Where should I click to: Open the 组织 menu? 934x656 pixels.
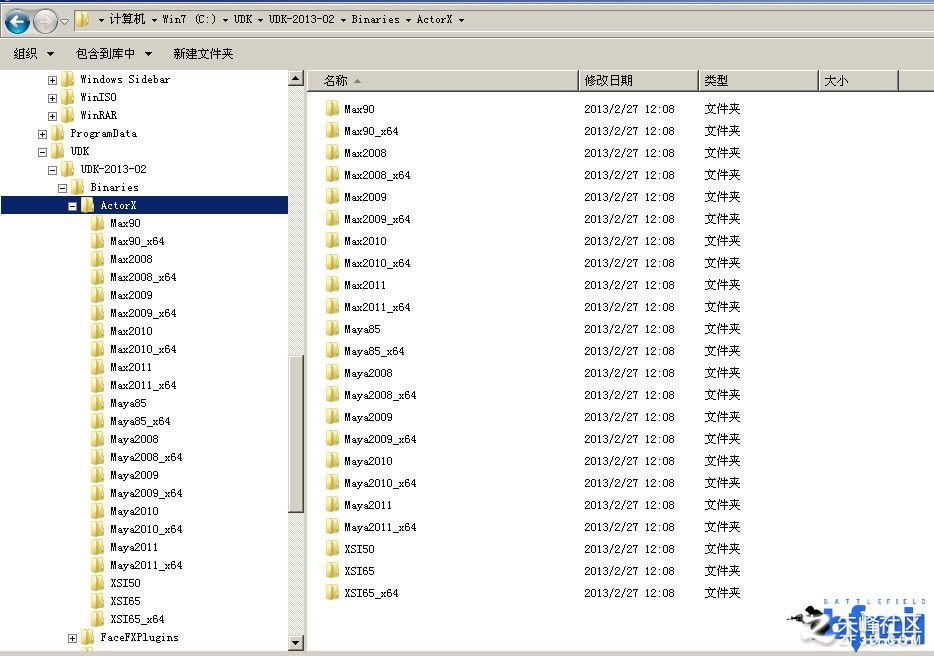[34, 54]
